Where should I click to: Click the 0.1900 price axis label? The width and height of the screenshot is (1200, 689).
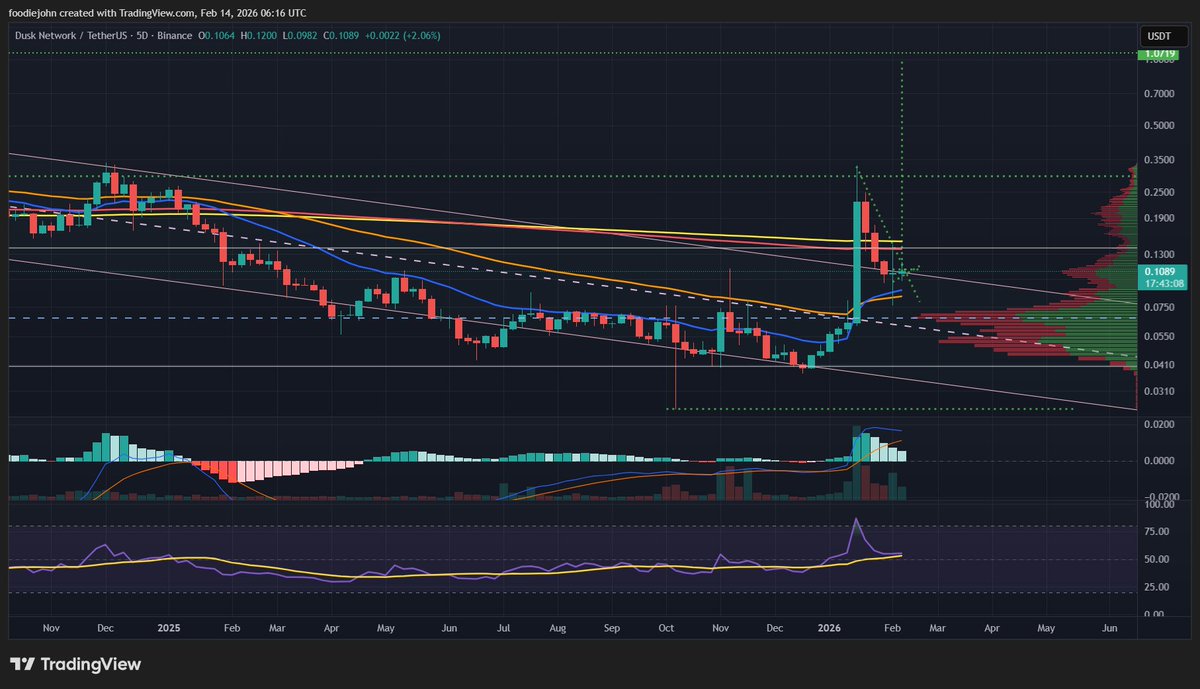click(1160, 219)
